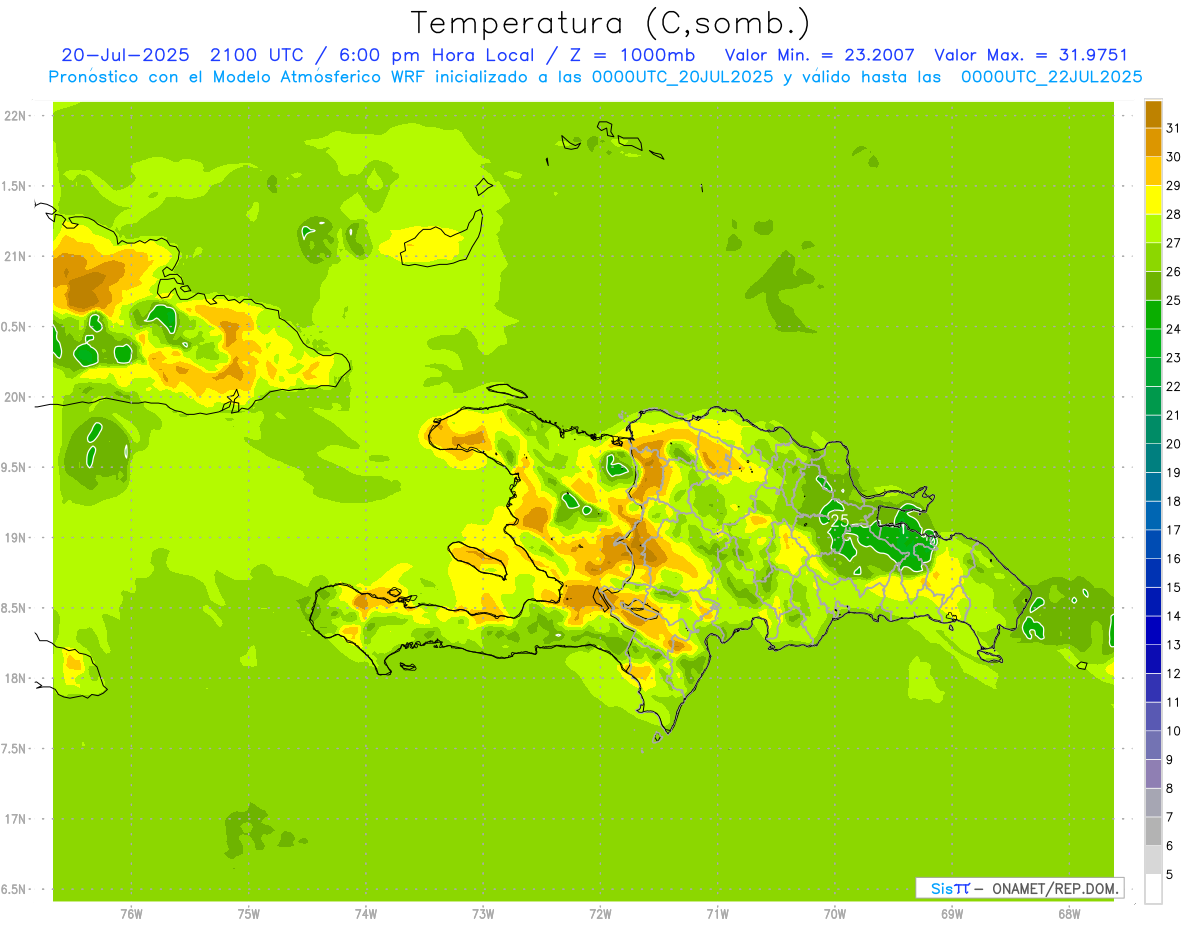
Task: Click the "74W" longitude label
Action: (x=366, y=913)
